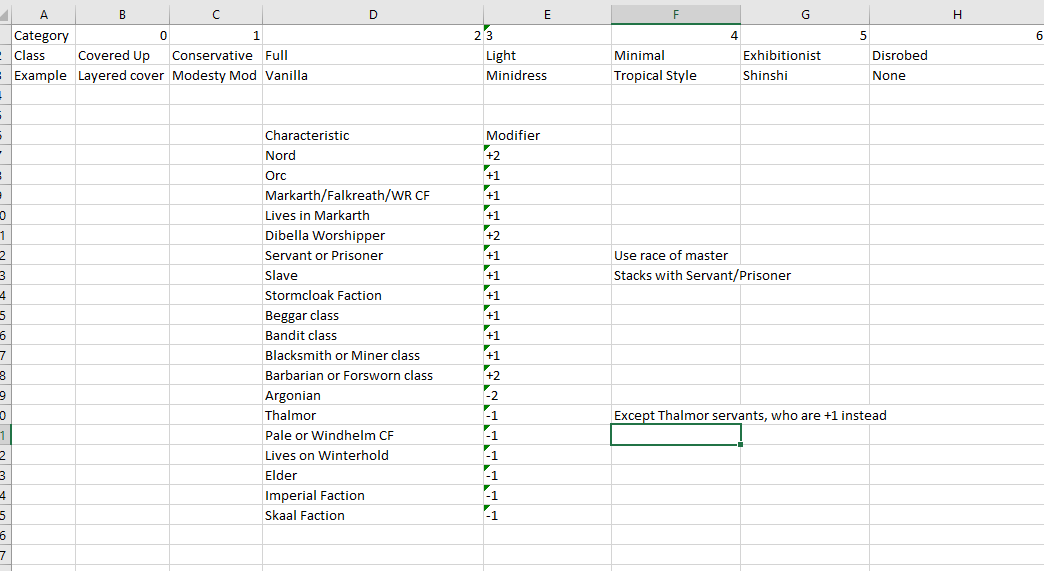Select 'Markarth/Falkreath/WR CF' cell
Image resolution: width=1044 pixels, height=571 pixels.
point(373,195)
